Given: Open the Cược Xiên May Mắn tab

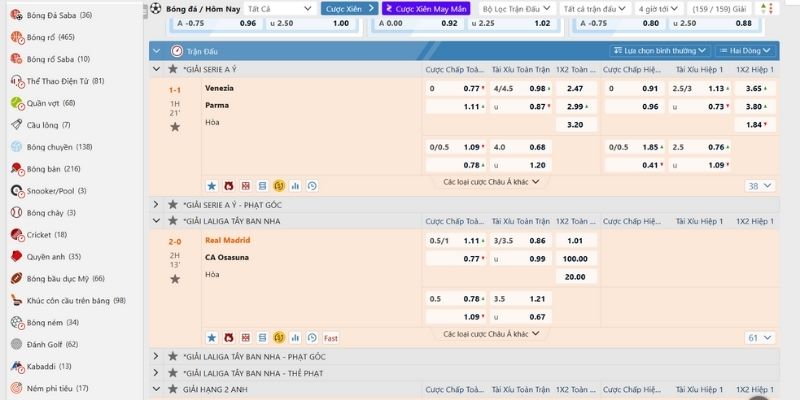Looking at the screenshot, I should 425,8.
